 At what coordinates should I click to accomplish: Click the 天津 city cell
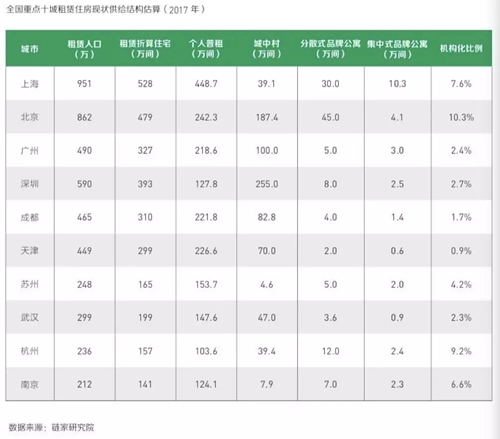pos(30,251)
